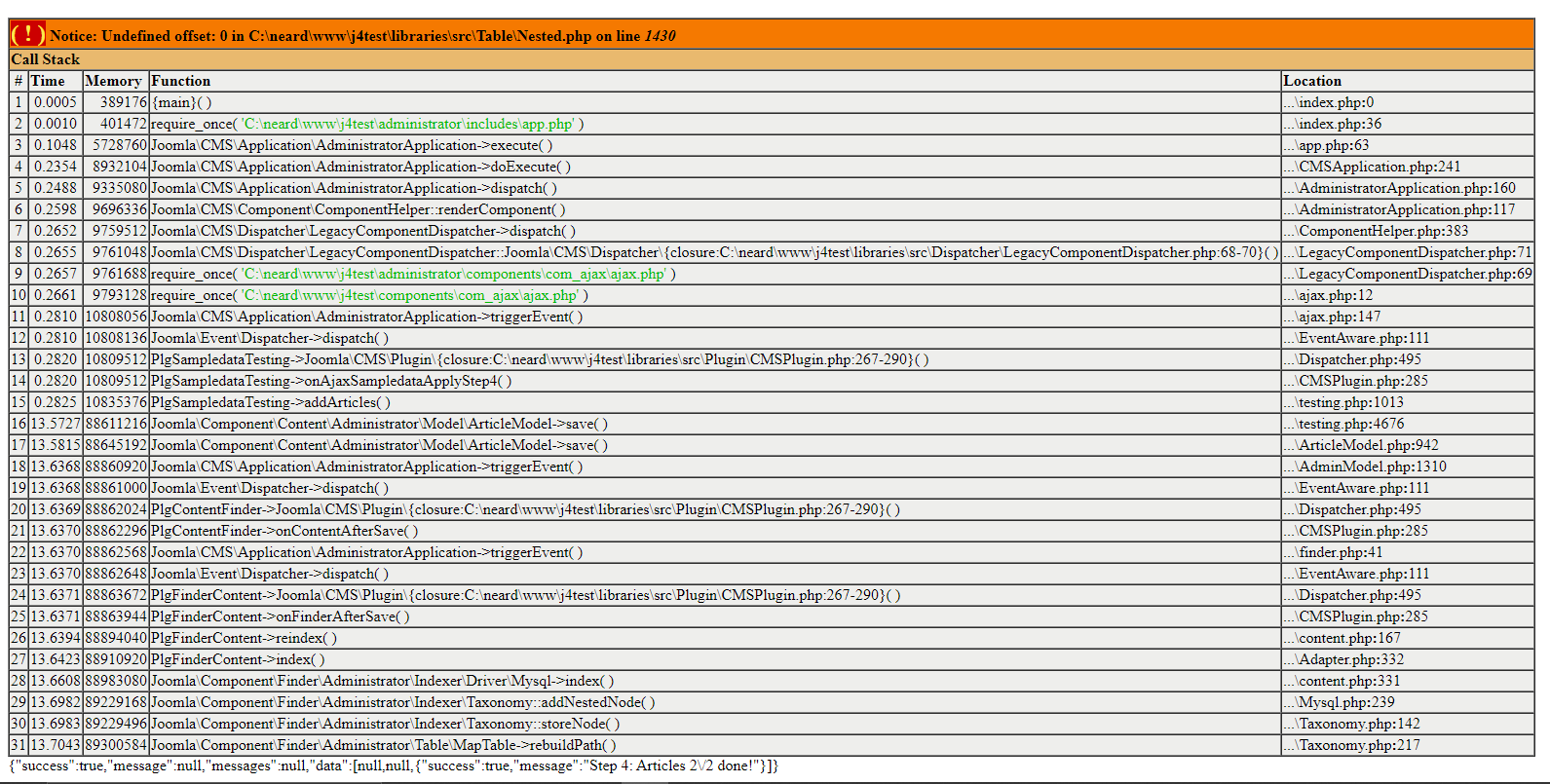Click the 'Memory' column header
1550x784 pixels.
point(113,81)
